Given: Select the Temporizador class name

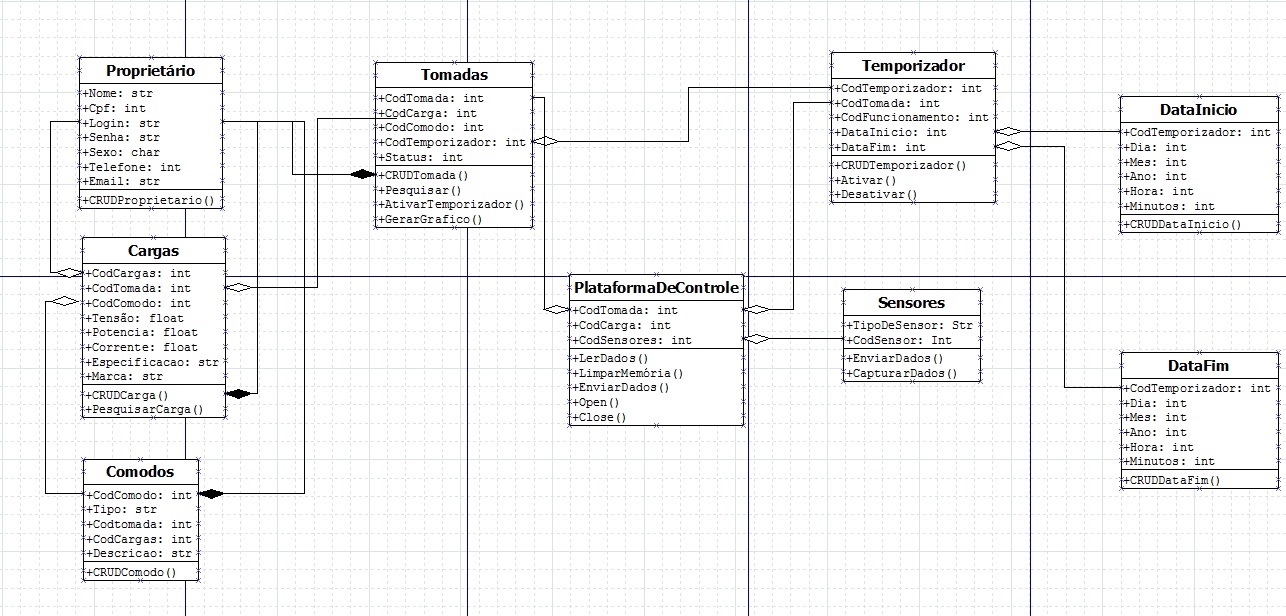Looking at the screenshot, I should point(913,66).
